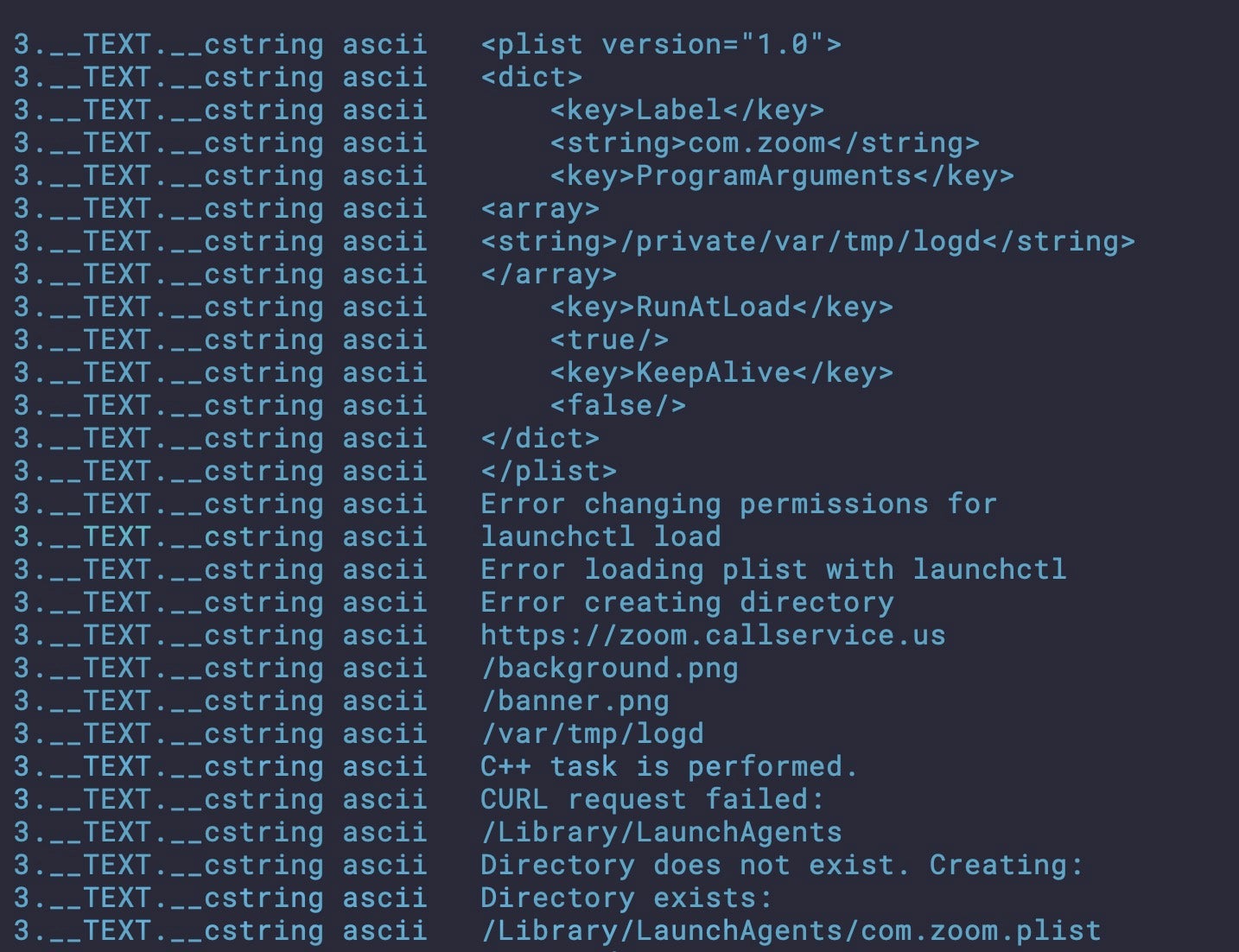Image resolution: width=1239 pixels, height=952 pixels.
Task: Select "Directory does not exist. Creating:" line
Action: [x=782, y=866]
